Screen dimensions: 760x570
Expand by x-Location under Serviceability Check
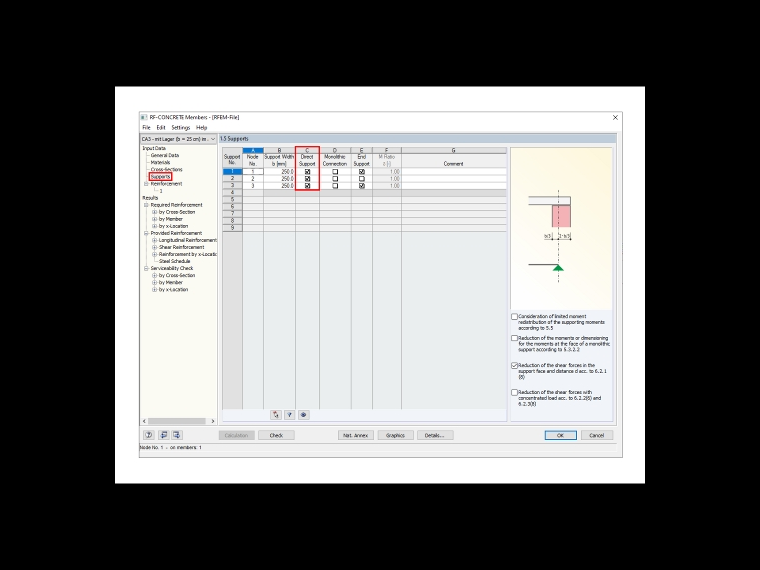pos(155,289)
